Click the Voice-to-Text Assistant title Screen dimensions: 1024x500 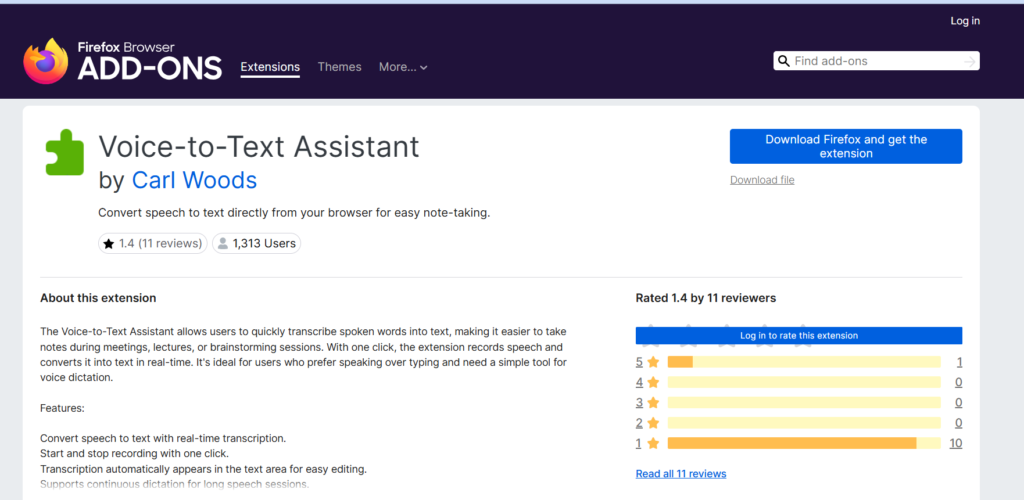(x=259, y=147)
